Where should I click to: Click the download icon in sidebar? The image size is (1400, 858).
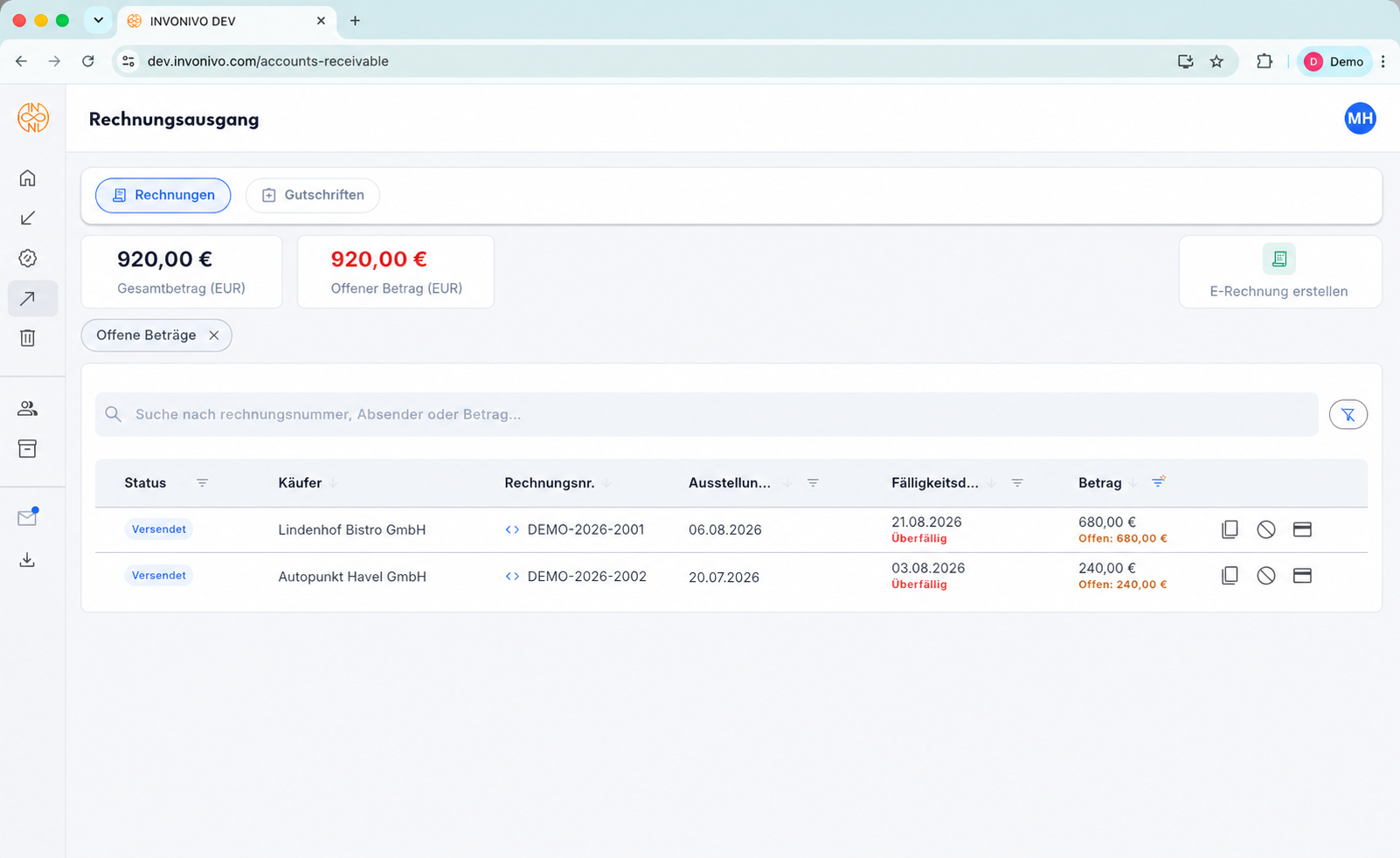(x=28, y=559)
